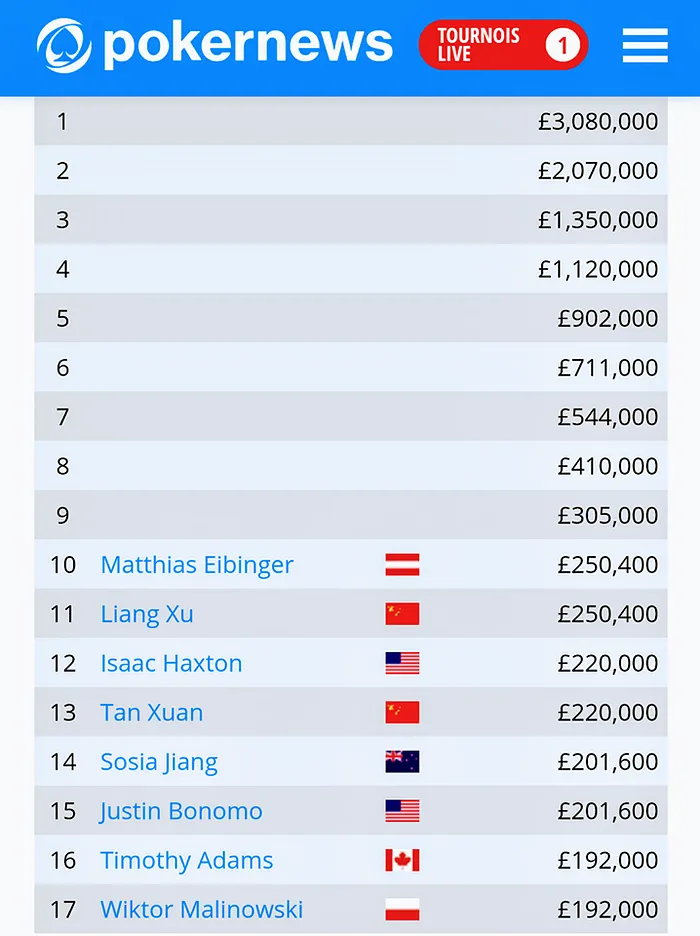
Task: Visit Isaac Haxton profile link
Action: point(171,663)
